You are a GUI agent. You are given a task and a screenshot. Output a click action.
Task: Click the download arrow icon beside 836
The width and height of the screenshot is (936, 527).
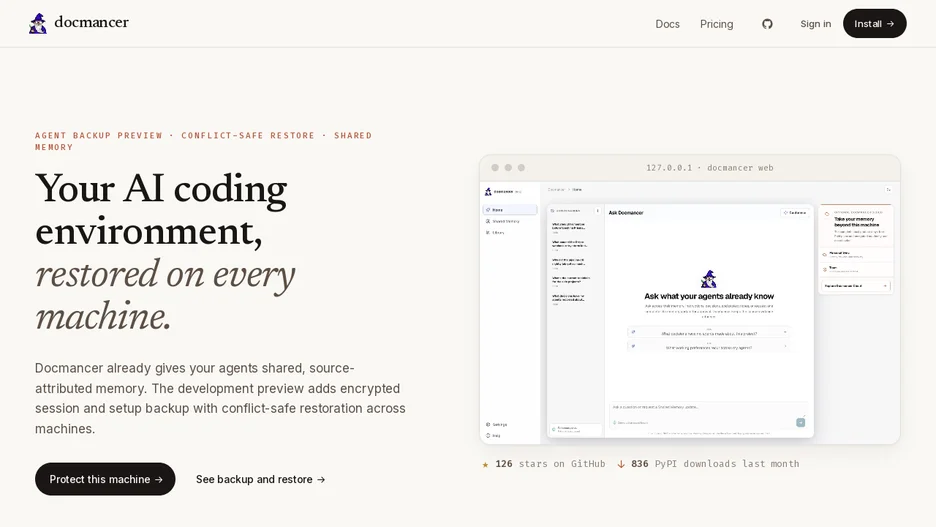(621, 464)
